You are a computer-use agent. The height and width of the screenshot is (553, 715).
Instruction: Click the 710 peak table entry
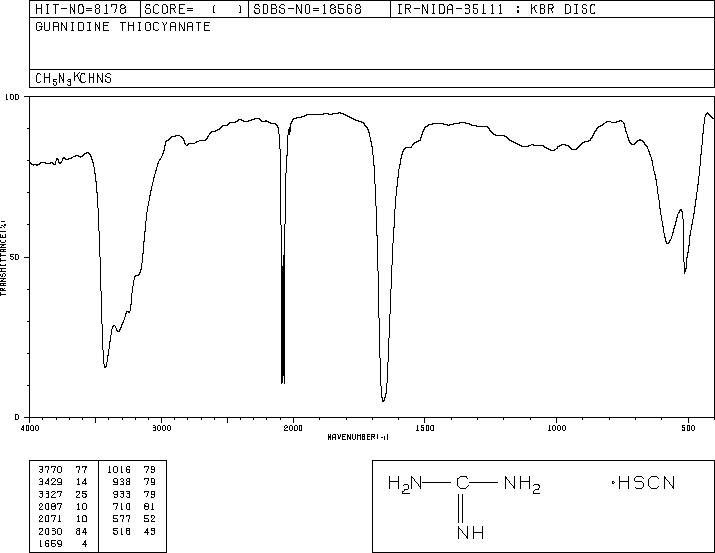pos(122,506)
